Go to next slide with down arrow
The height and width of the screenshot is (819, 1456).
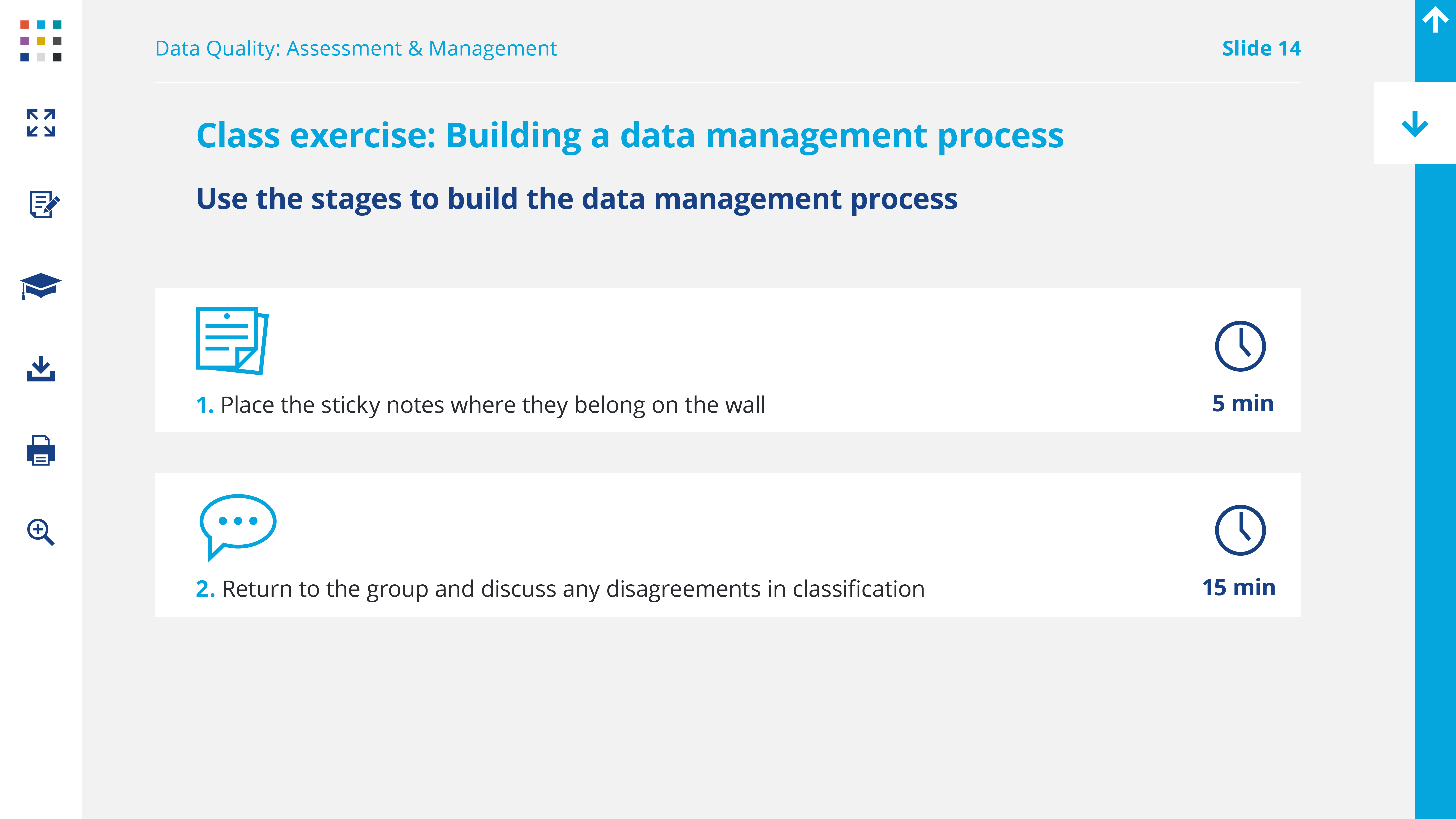pyautogui.click(x=1415, y=123)
